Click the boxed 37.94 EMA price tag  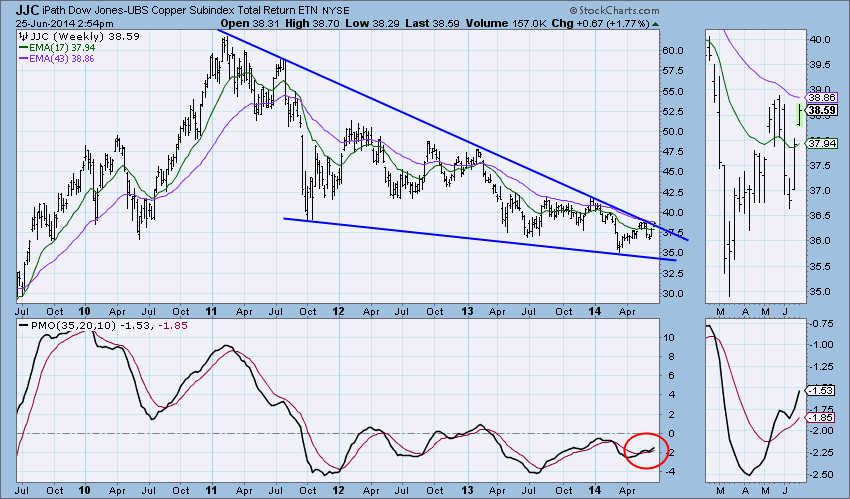click(822, 144)
